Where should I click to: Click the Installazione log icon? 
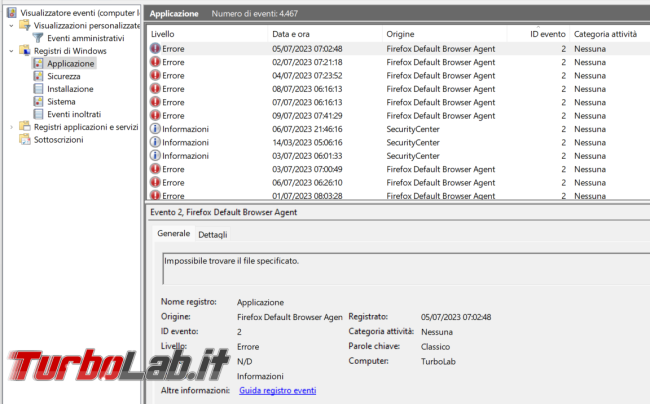(38, 89)
